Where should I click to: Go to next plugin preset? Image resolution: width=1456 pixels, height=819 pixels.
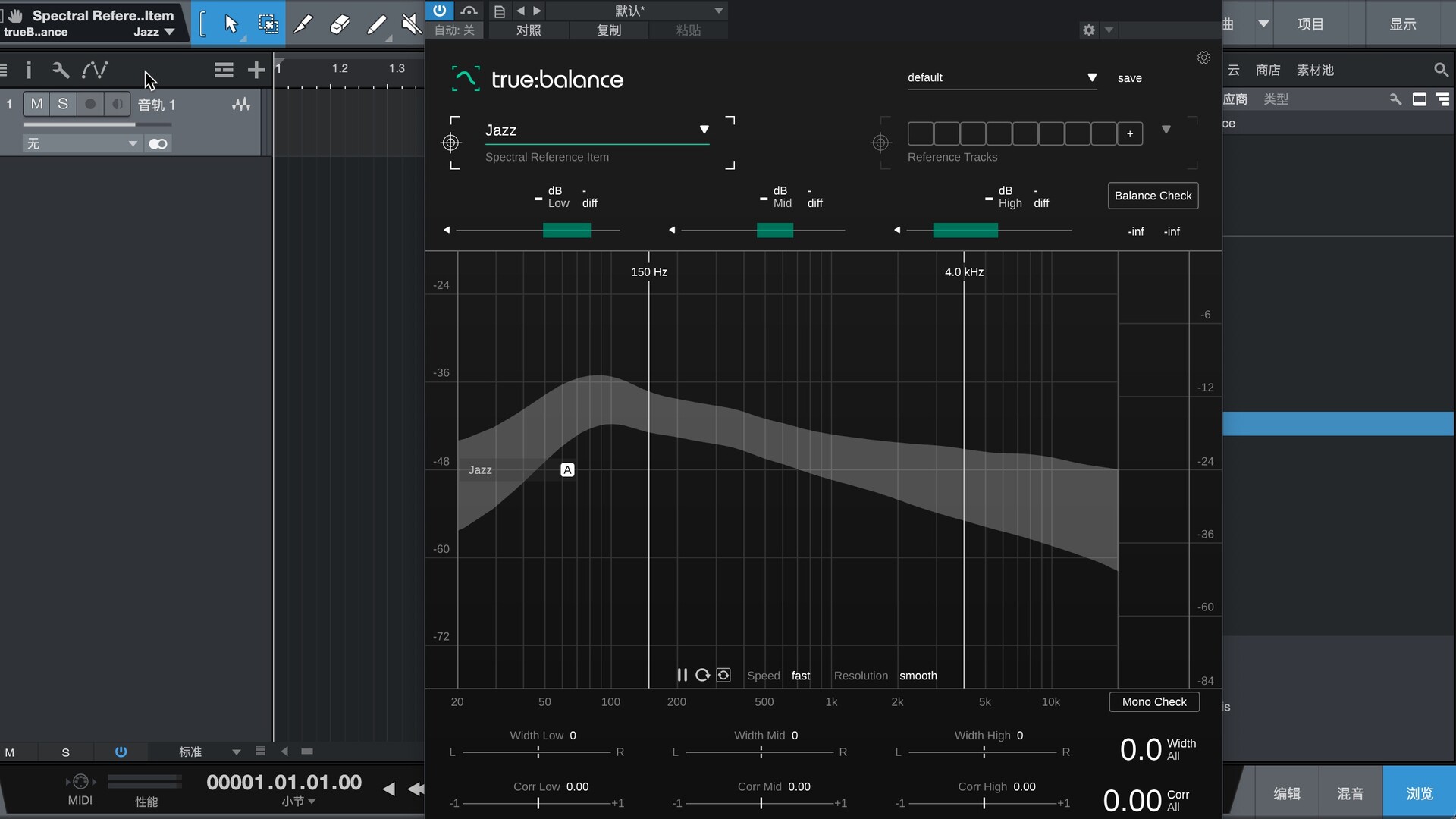[x=537, y=11]
